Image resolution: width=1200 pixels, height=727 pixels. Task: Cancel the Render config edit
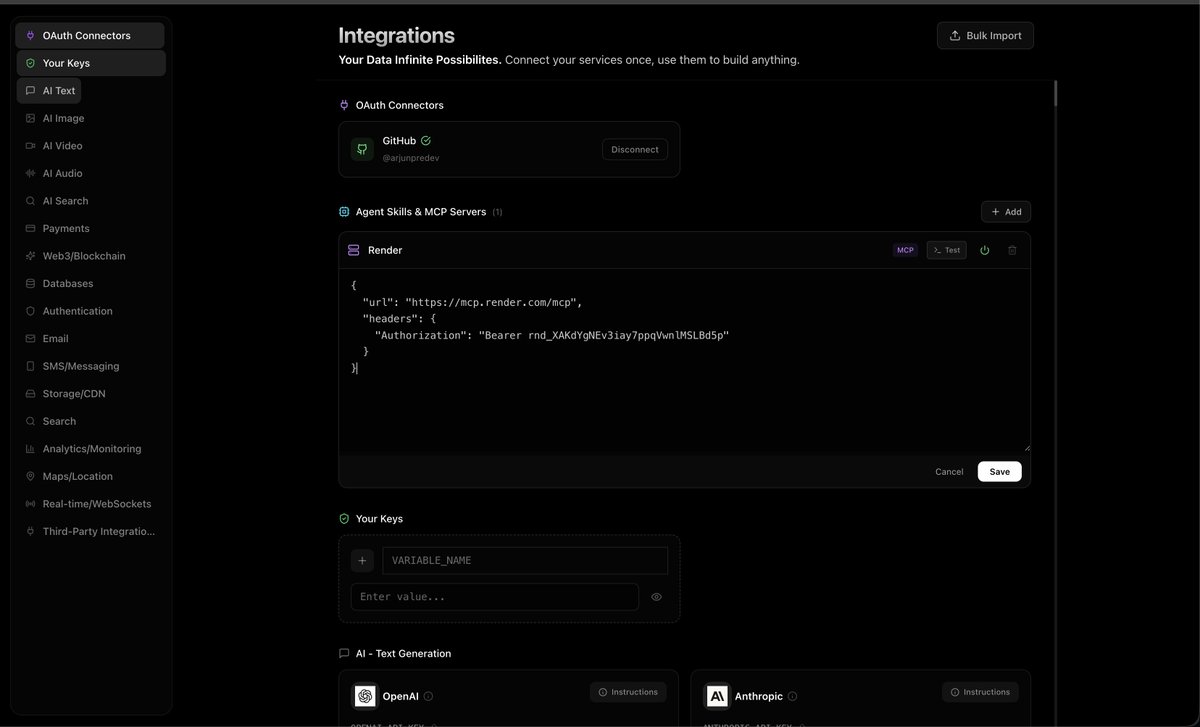coord(949,472)
